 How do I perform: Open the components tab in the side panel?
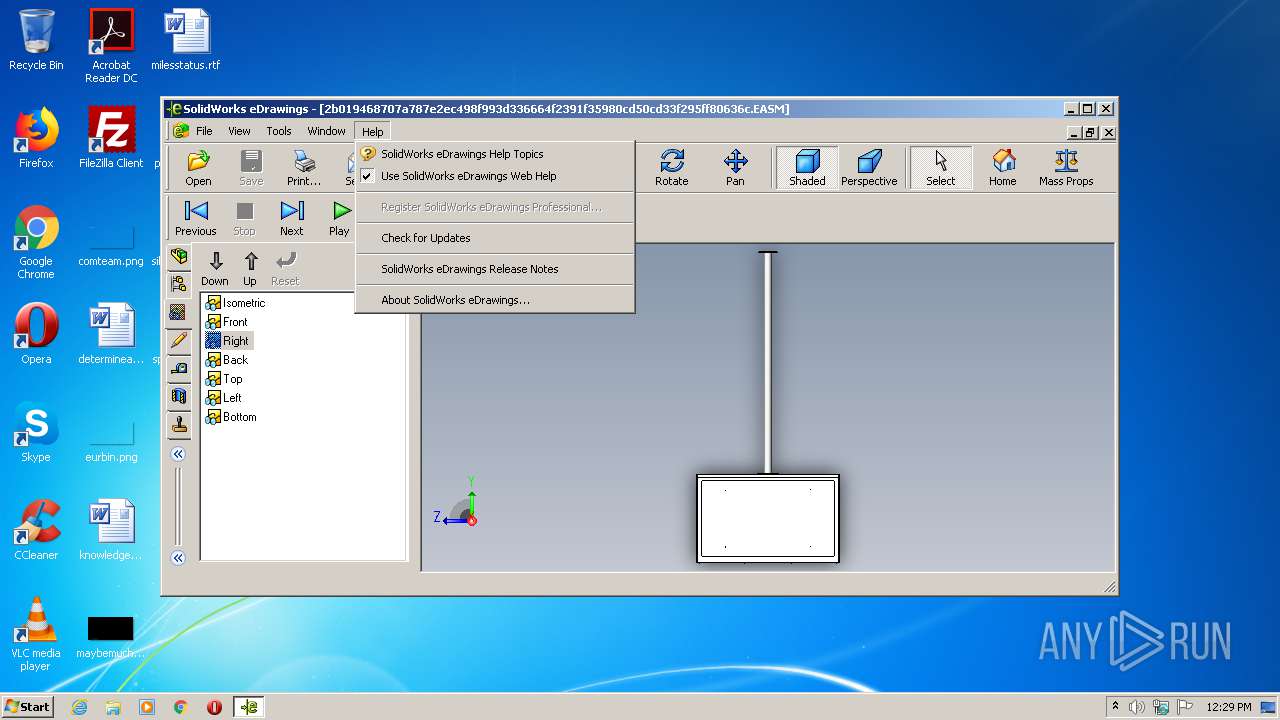click(x=179, y=257)
